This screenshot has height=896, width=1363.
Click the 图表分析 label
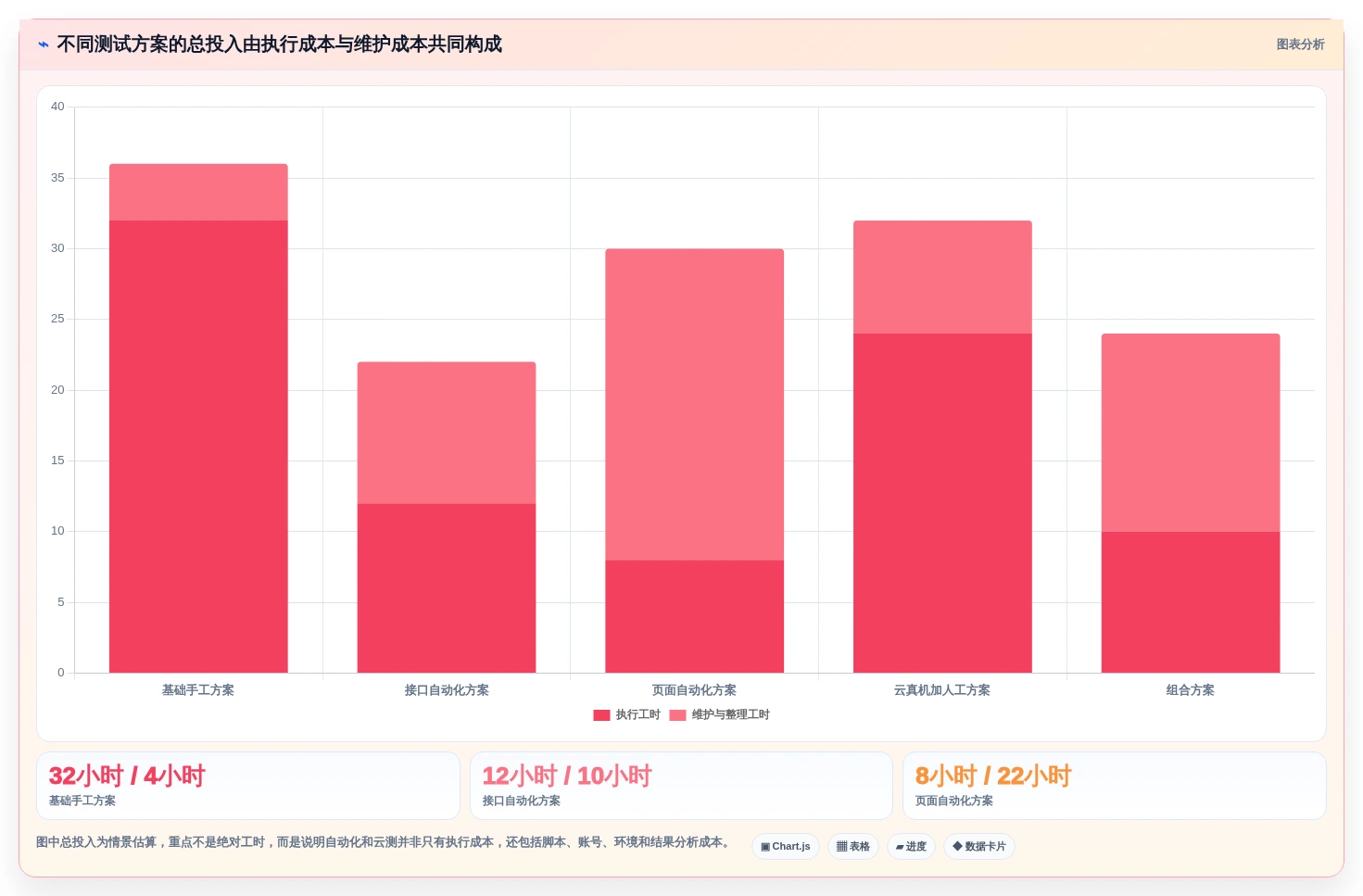1300,44
